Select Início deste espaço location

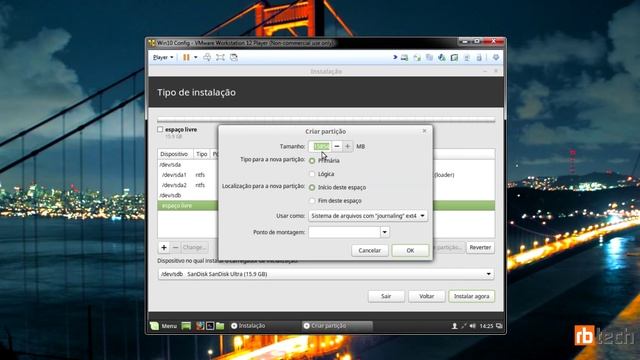(x=312, y=188)
